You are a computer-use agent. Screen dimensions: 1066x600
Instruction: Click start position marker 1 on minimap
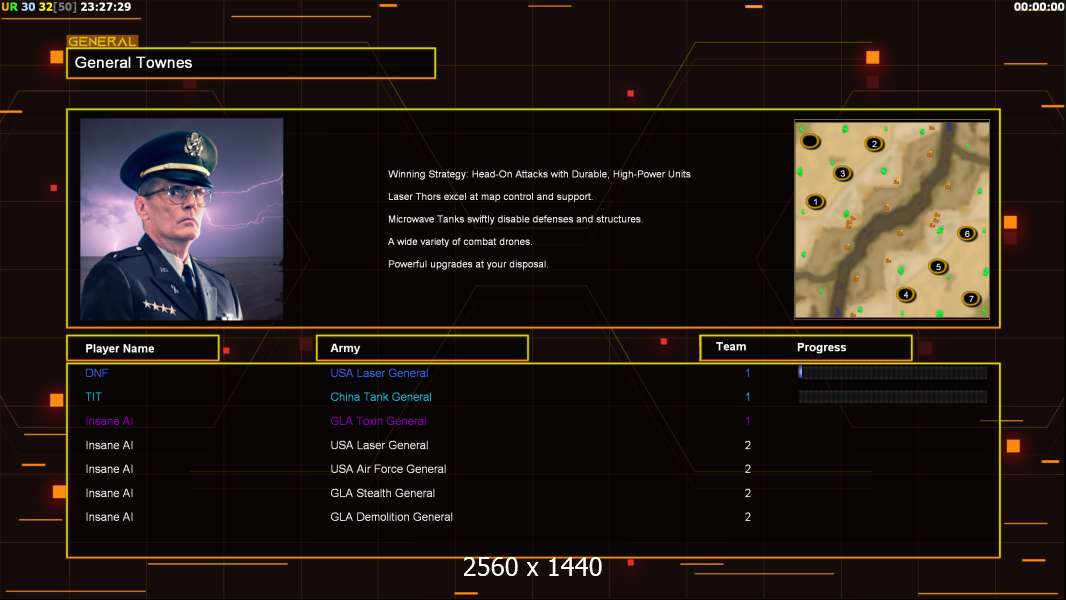click(815, 201)
